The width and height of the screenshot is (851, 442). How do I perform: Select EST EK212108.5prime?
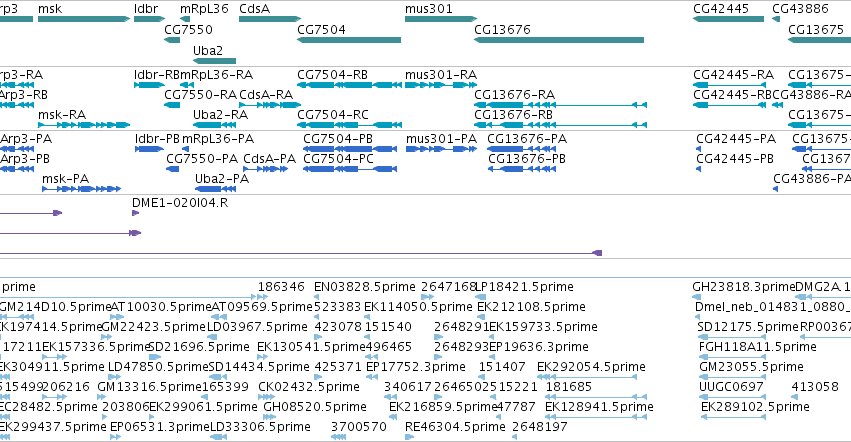[481, 317]
